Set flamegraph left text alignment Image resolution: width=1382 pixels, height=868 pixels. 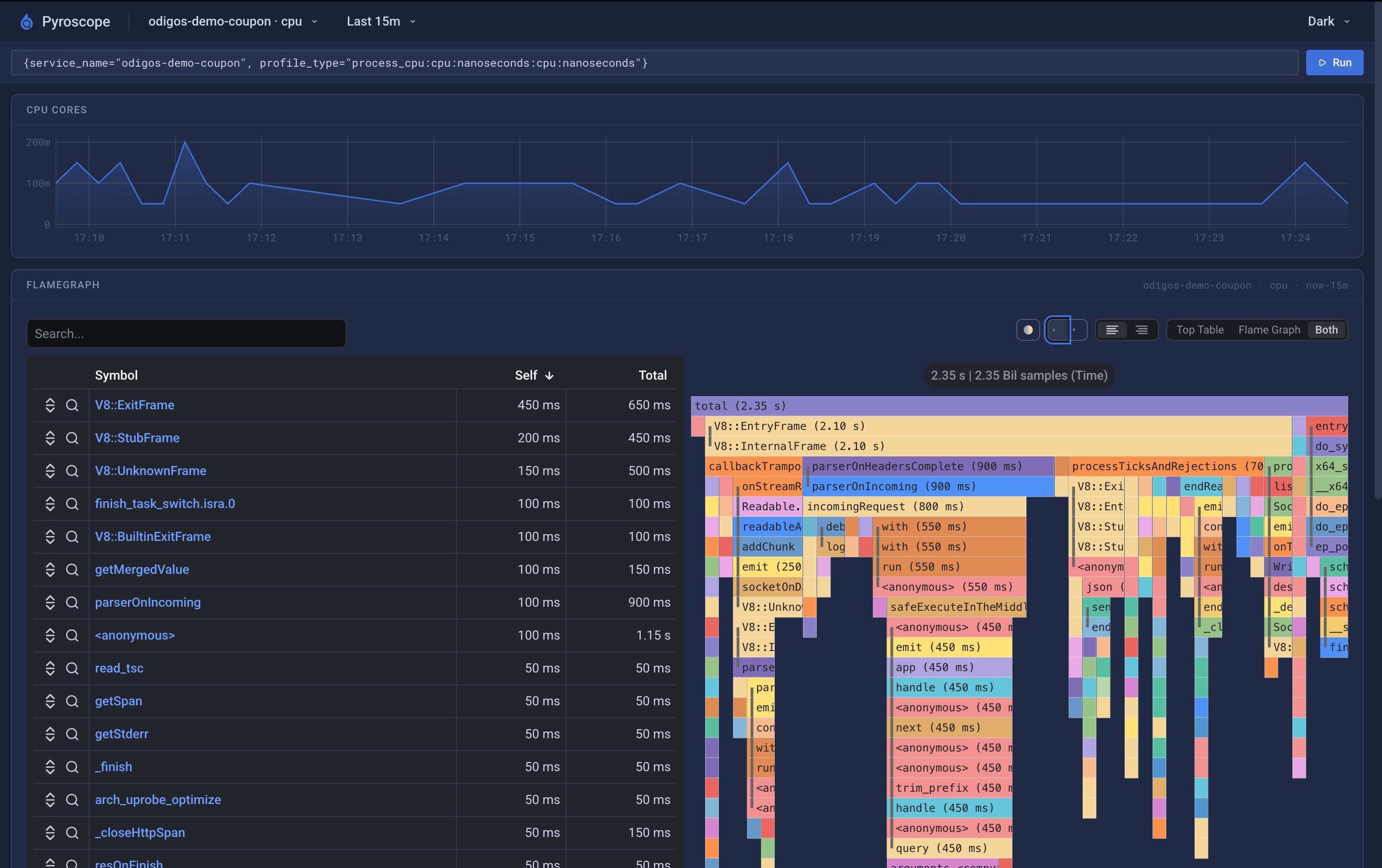pos(1112,330)
